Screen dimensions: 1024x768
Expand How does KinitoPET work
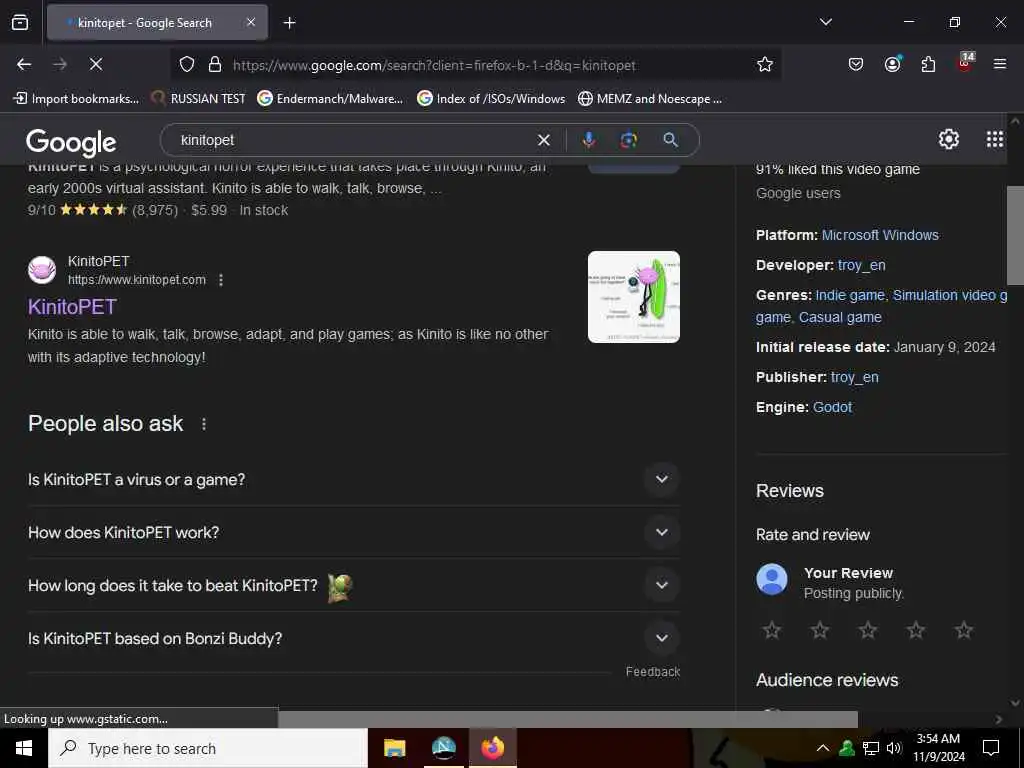pos(353,532)
